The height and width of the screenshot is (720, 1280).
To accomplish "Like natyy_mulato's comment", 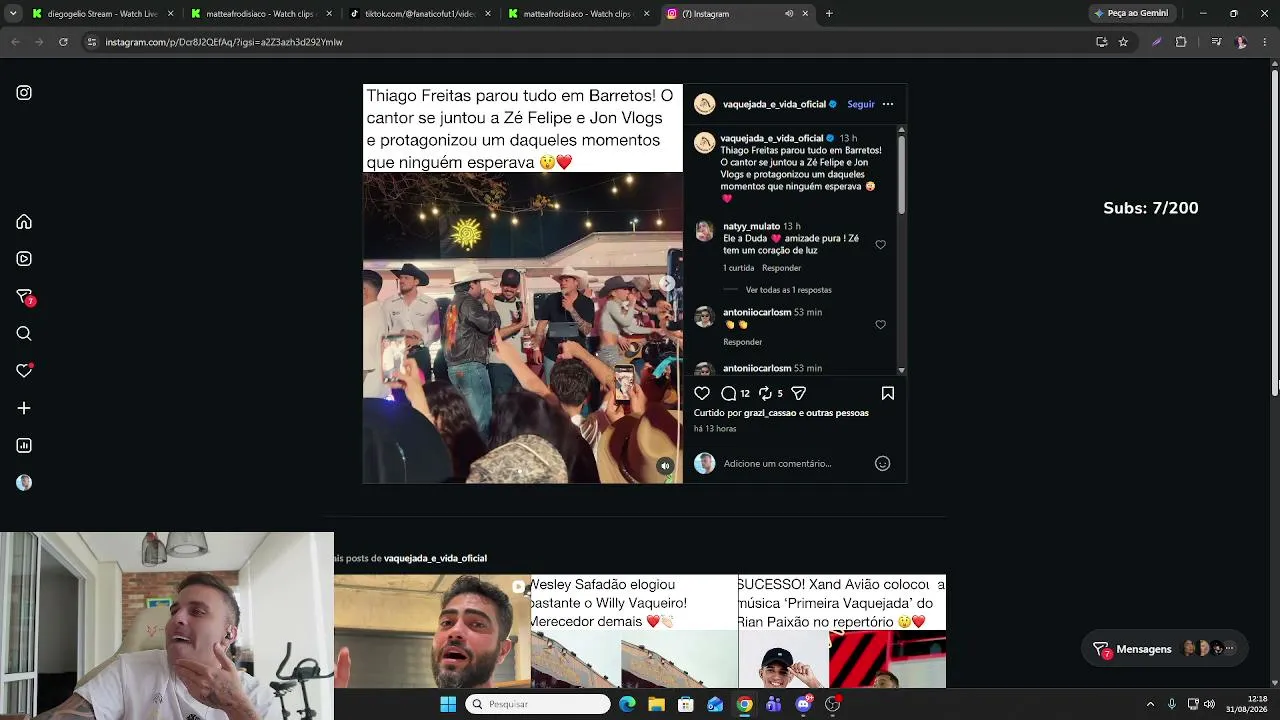I will tap(880, 245).
